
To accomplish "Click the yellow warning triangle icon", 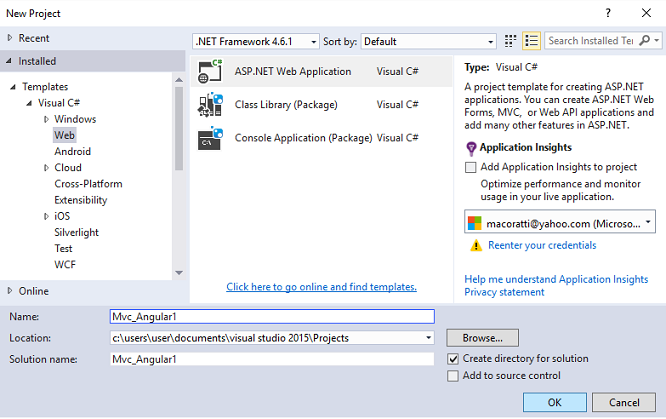I will click(476, 245).
